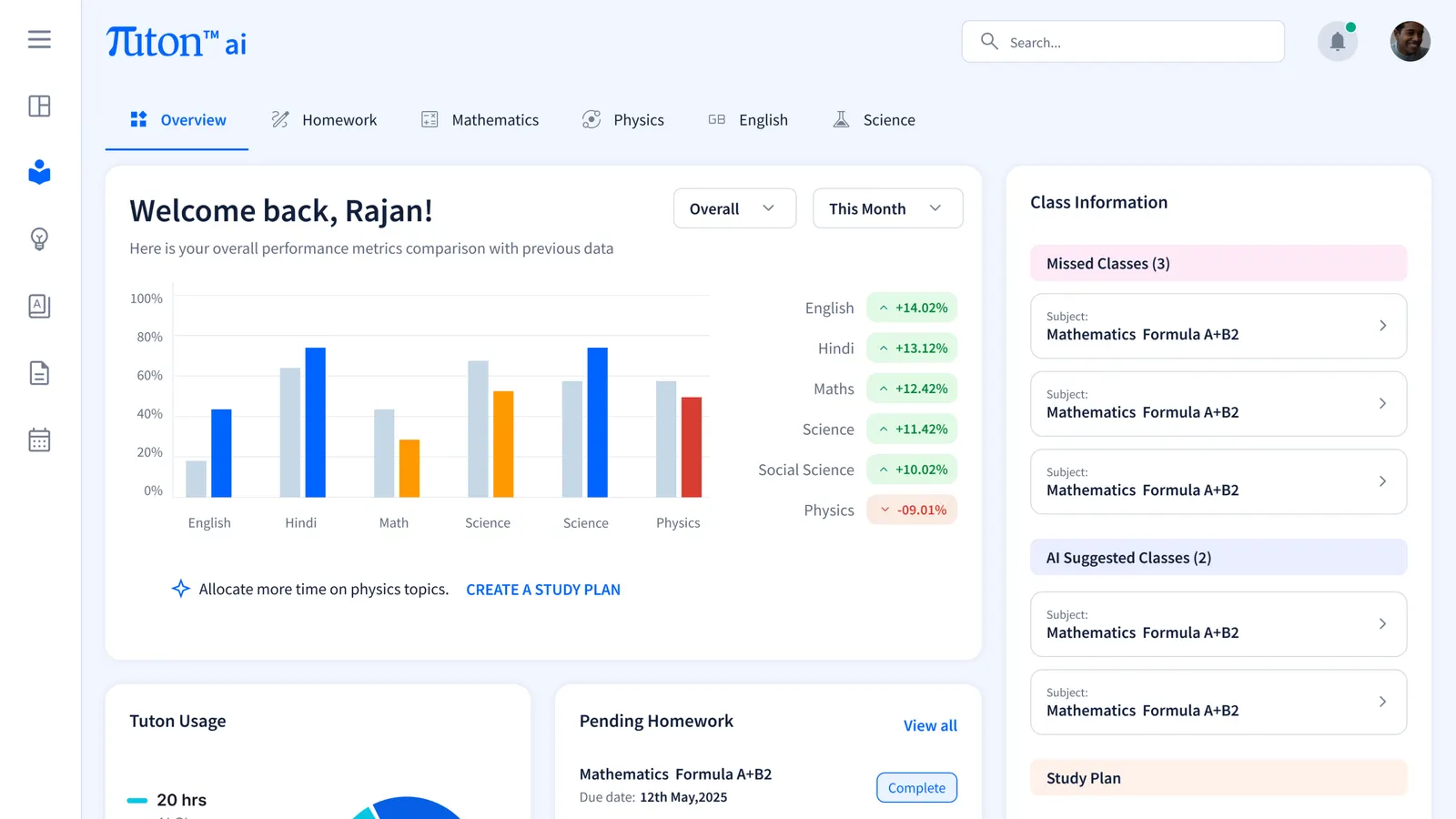The width and height of the screenshot is (1456, 819).
Task: Click the Hindi +13.12% badge
Action: click(x=912, y=349)
